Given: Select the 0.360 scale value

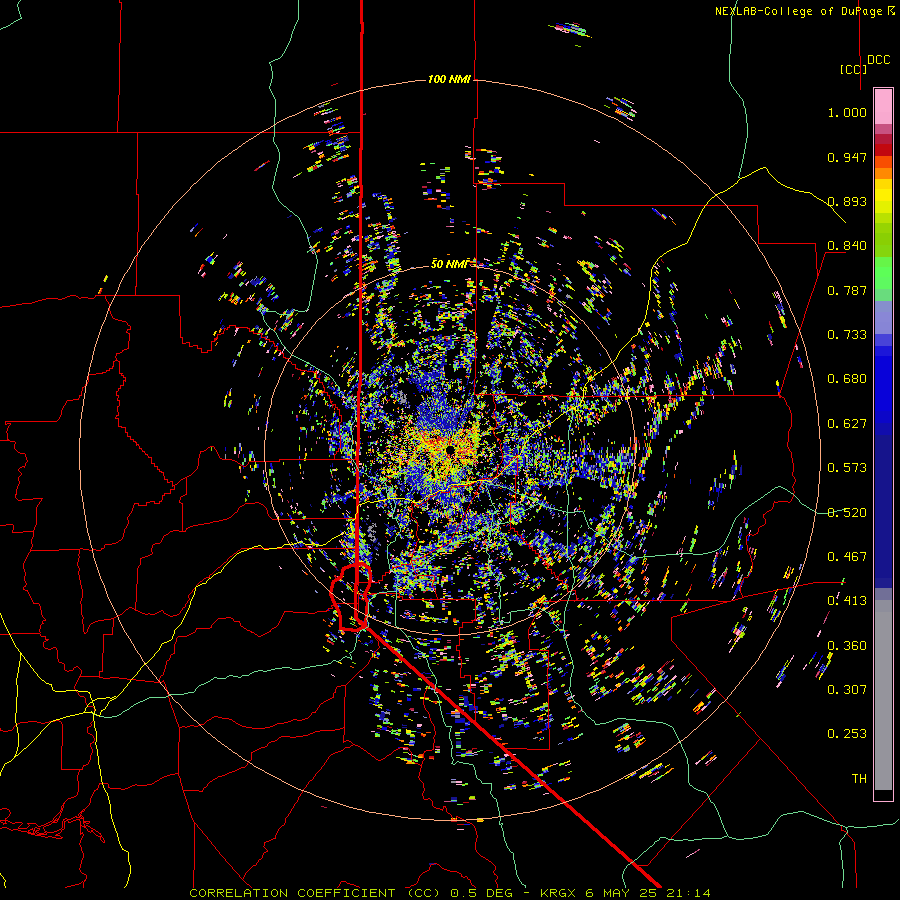Looking at the screenshot, I should [x=847, y=646].
